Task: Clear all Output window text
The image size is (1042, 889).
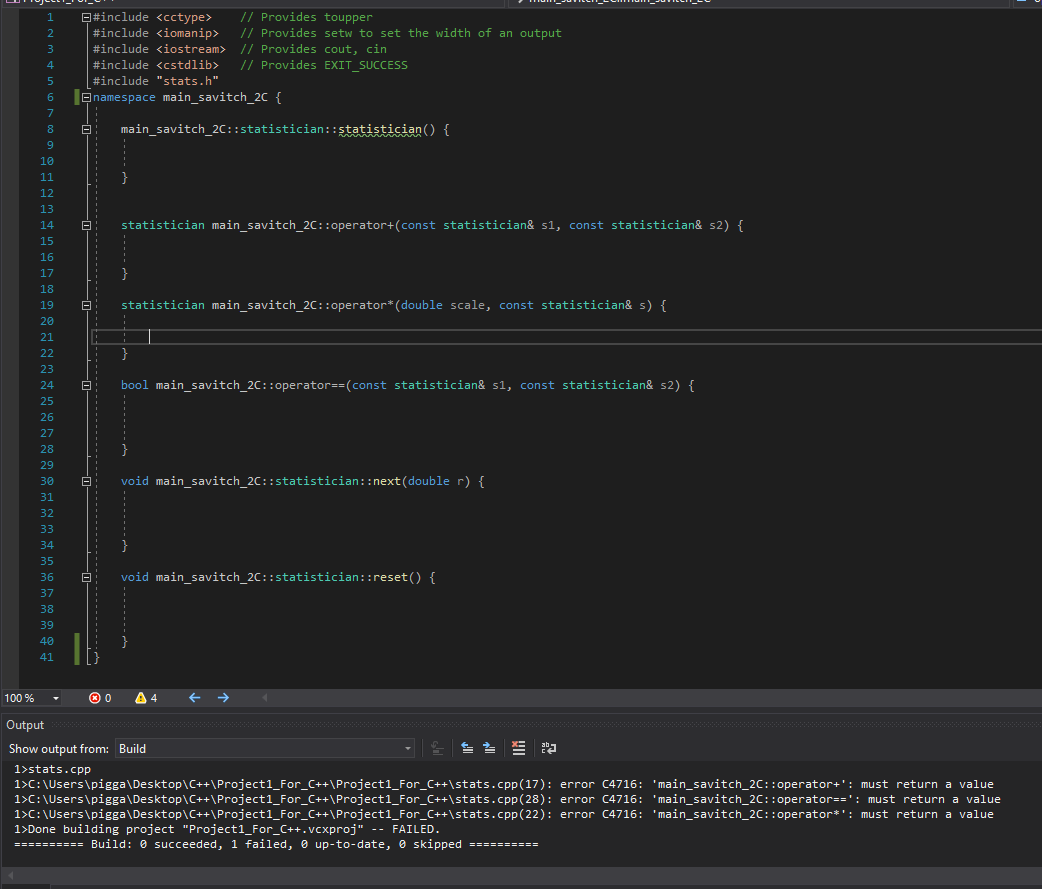Action: click(x=518, y=748)
